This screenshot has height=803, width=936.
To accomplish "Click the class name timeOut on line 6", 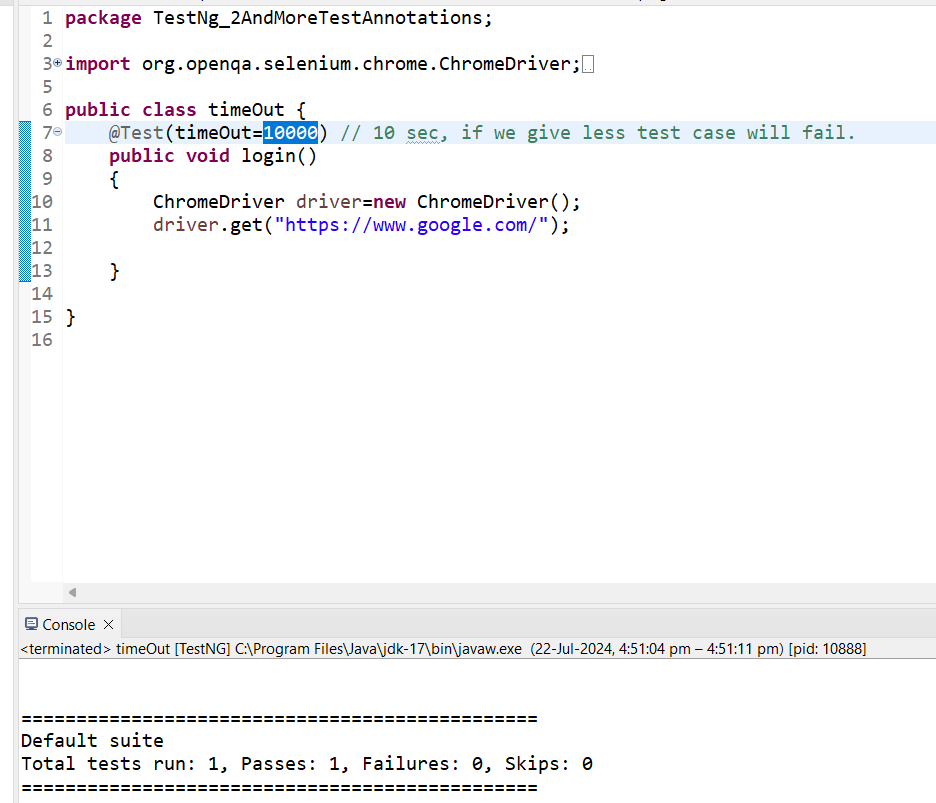I will click(246, 110).
